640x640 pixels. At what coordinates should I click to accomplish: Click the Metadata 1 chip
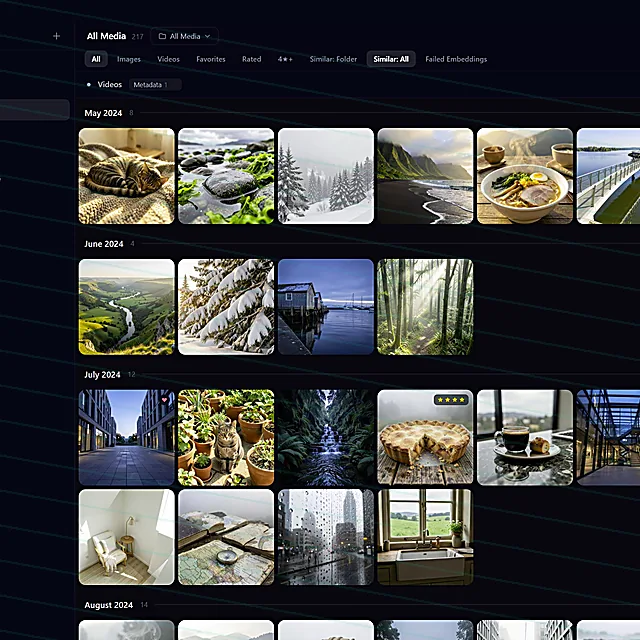point(155,84)
